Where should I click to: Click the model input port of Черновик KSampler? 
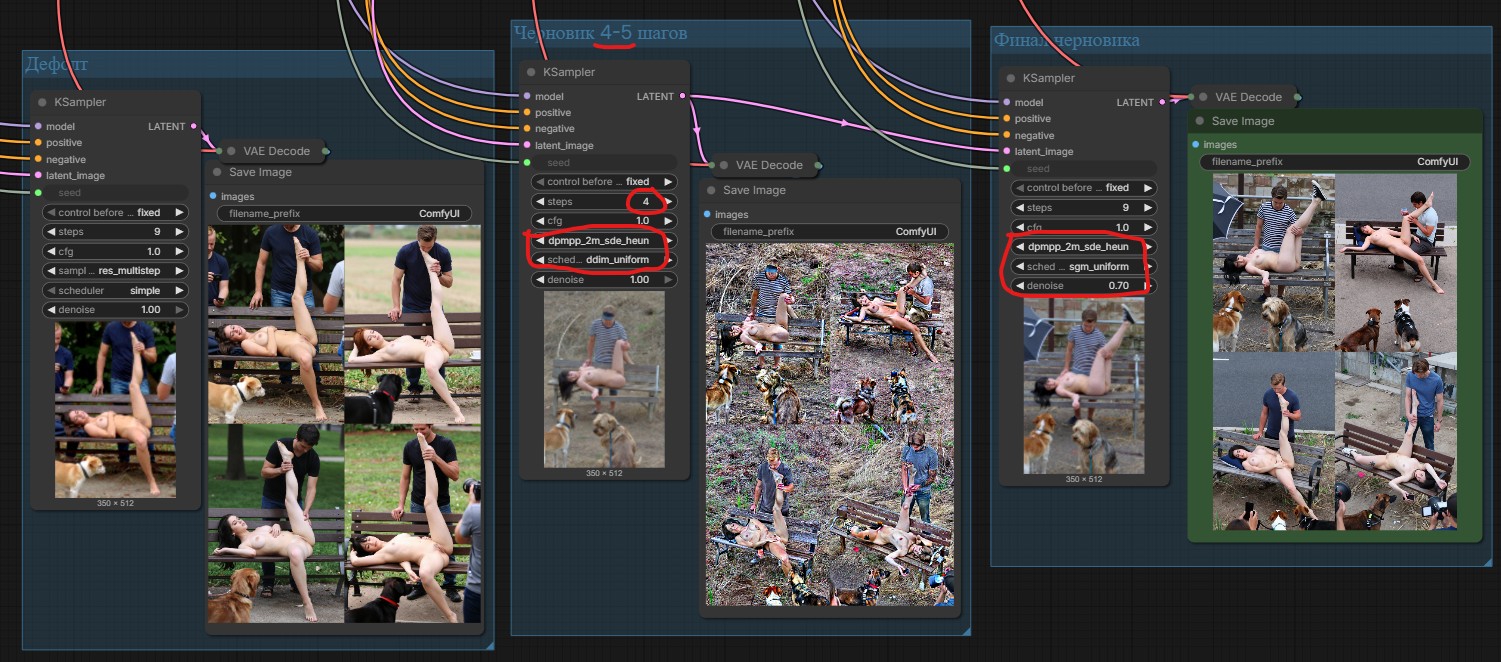click(x=527, y=96)
